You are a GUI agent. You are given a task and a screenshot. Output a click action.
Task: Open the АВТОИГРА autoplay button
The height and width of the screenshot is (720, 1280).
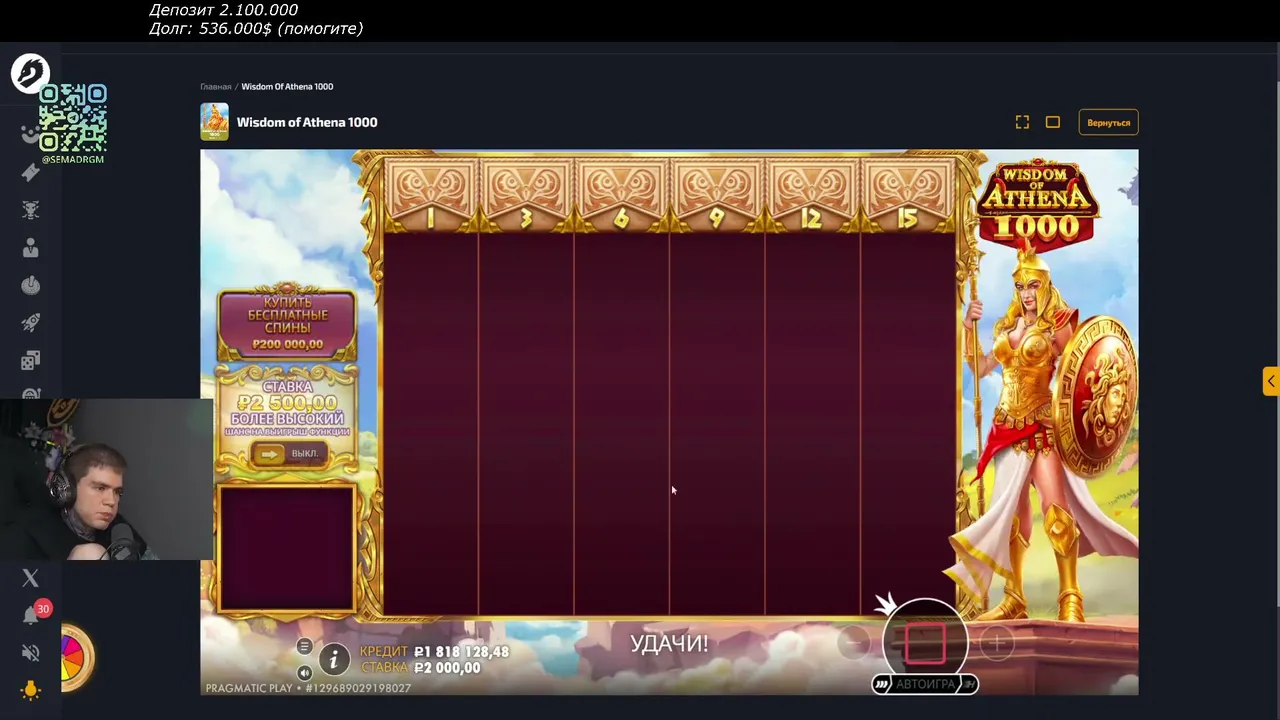[x=925, y=684]
